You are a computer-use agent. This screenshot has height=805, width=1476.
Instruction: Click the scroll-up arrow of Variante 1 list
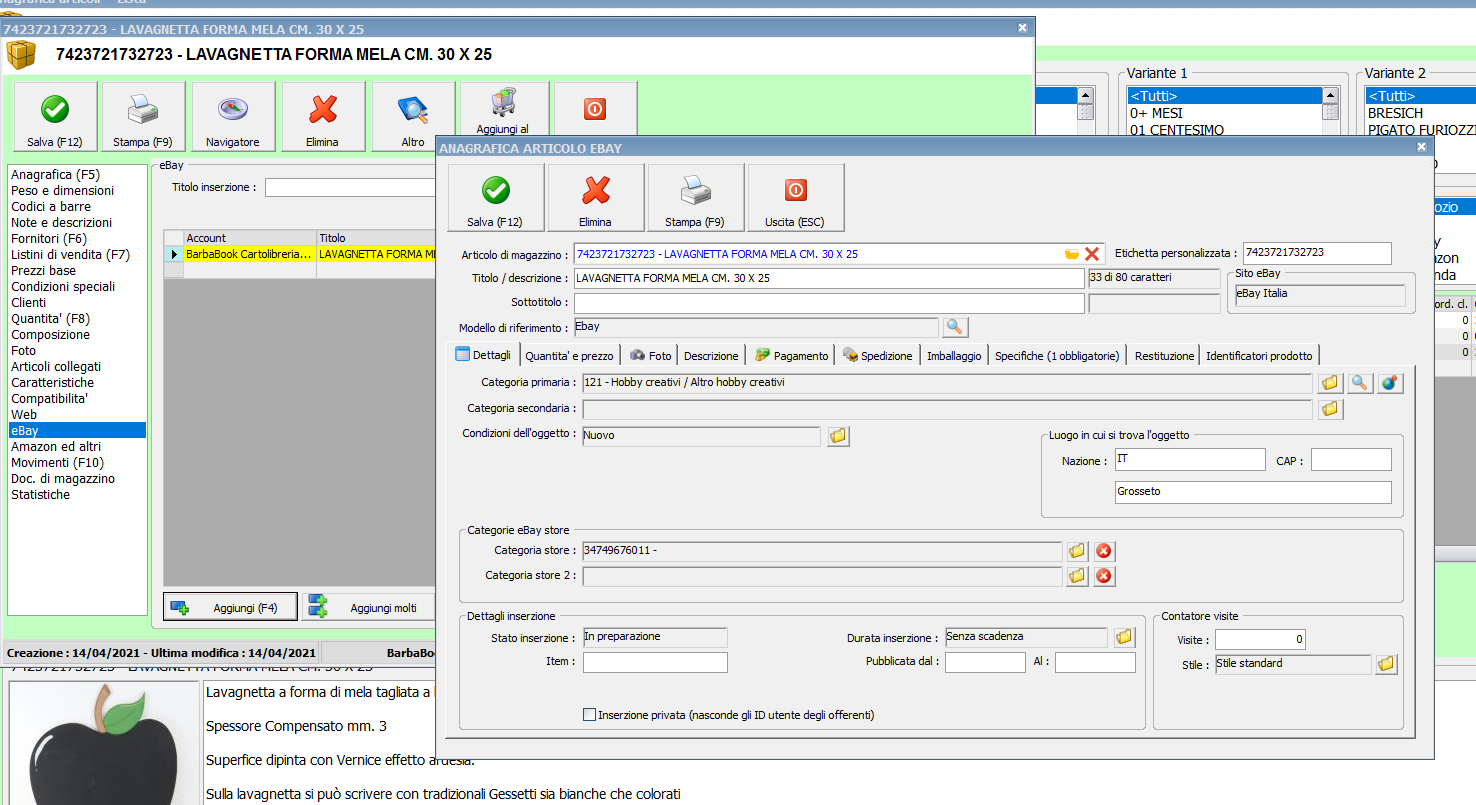(1330, 96)
